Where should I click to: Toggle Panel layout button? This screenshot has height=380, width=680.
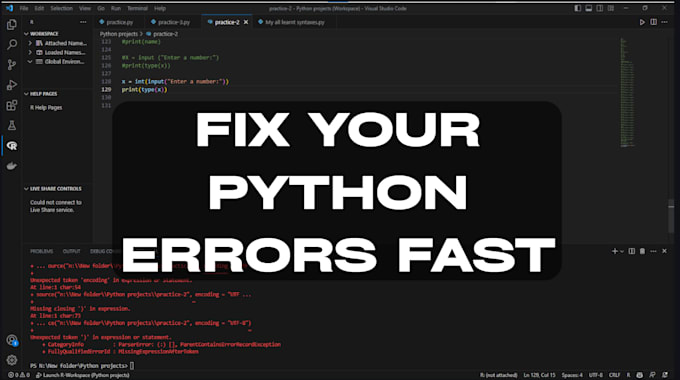coord(588,8)
